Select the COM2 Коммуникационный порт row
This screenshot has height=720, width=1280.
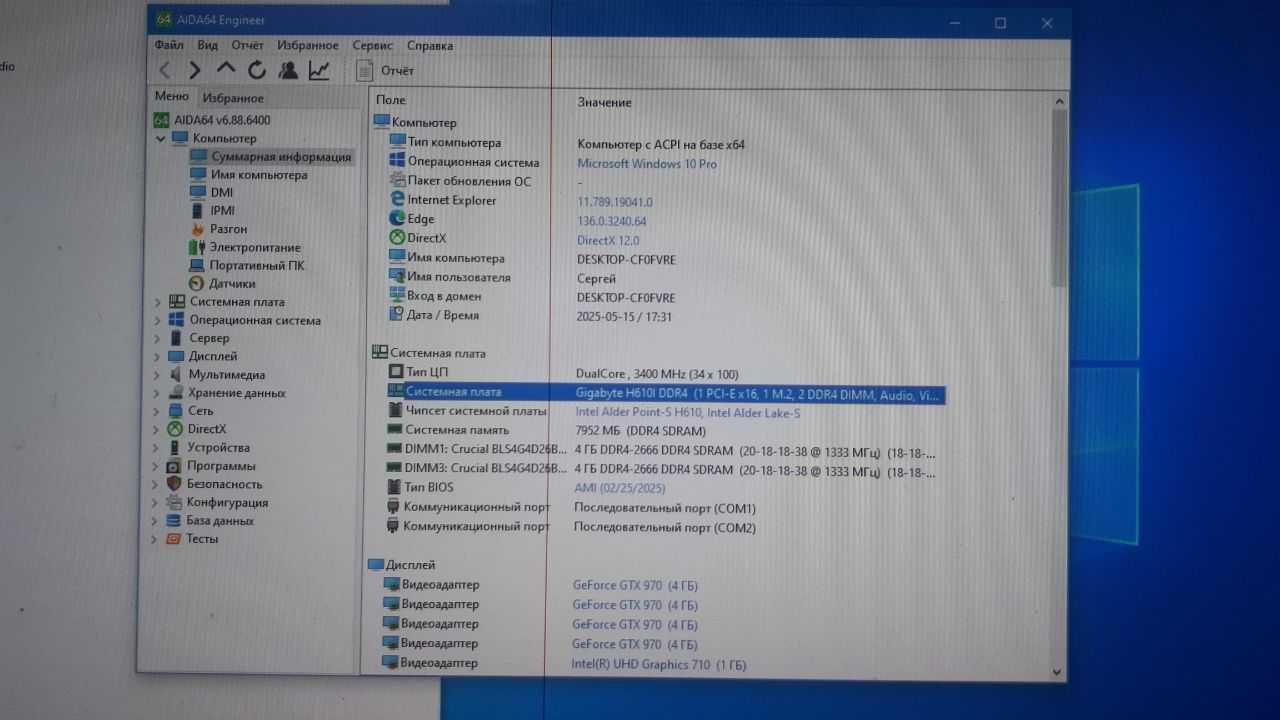[572, 527]
